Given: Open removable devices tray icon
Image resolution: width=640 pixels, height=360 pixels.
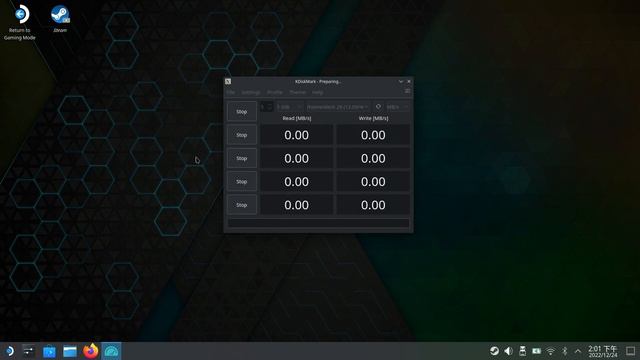Looking at the screenshot, I should tap(522, 351).
